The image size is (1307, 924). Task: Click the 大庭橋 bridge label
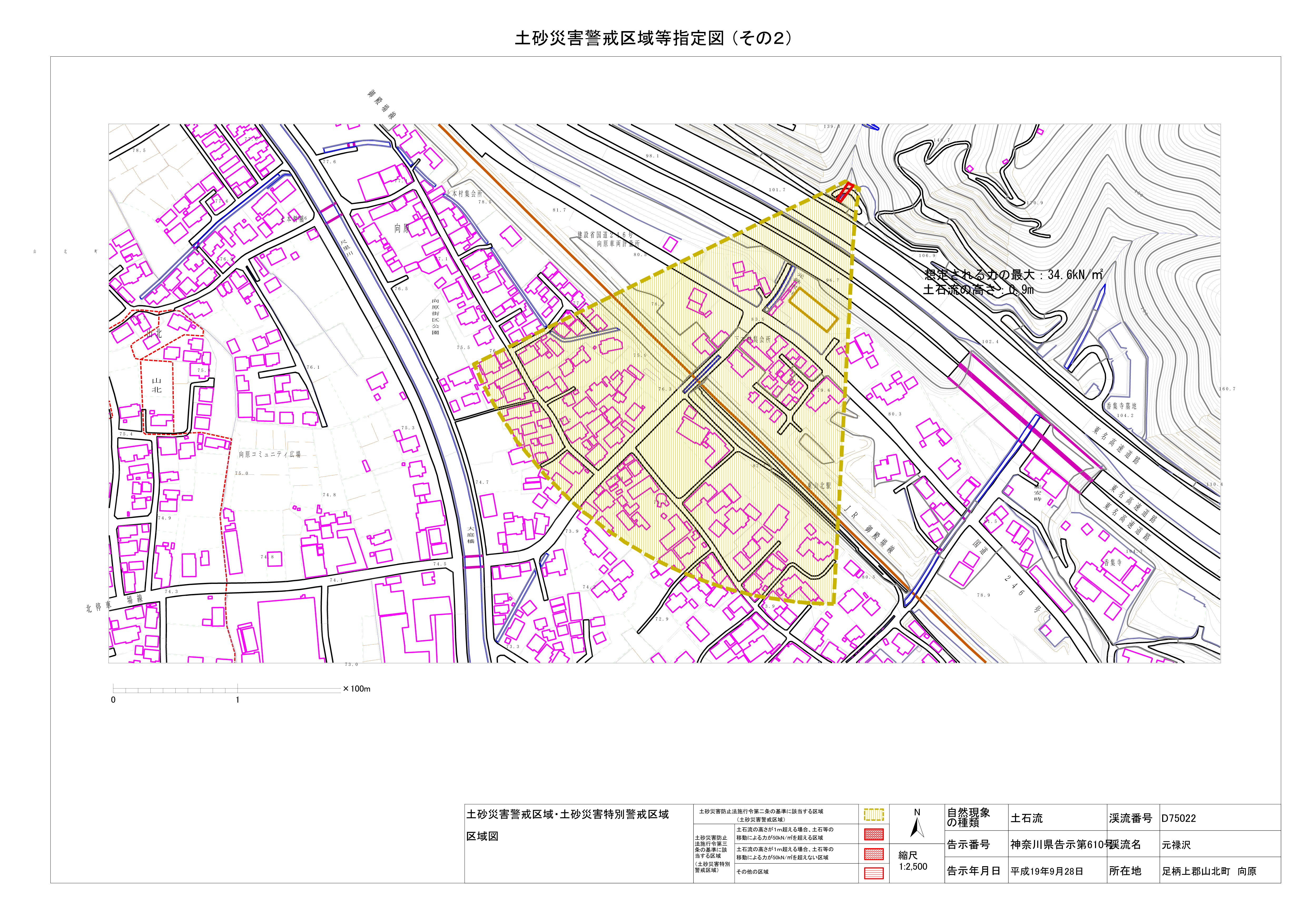(471, 535)
